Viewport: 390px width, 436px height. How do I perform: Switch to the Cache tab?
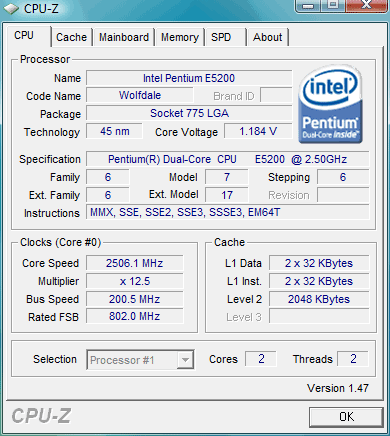pyautogui.click(x=71, y=37)
